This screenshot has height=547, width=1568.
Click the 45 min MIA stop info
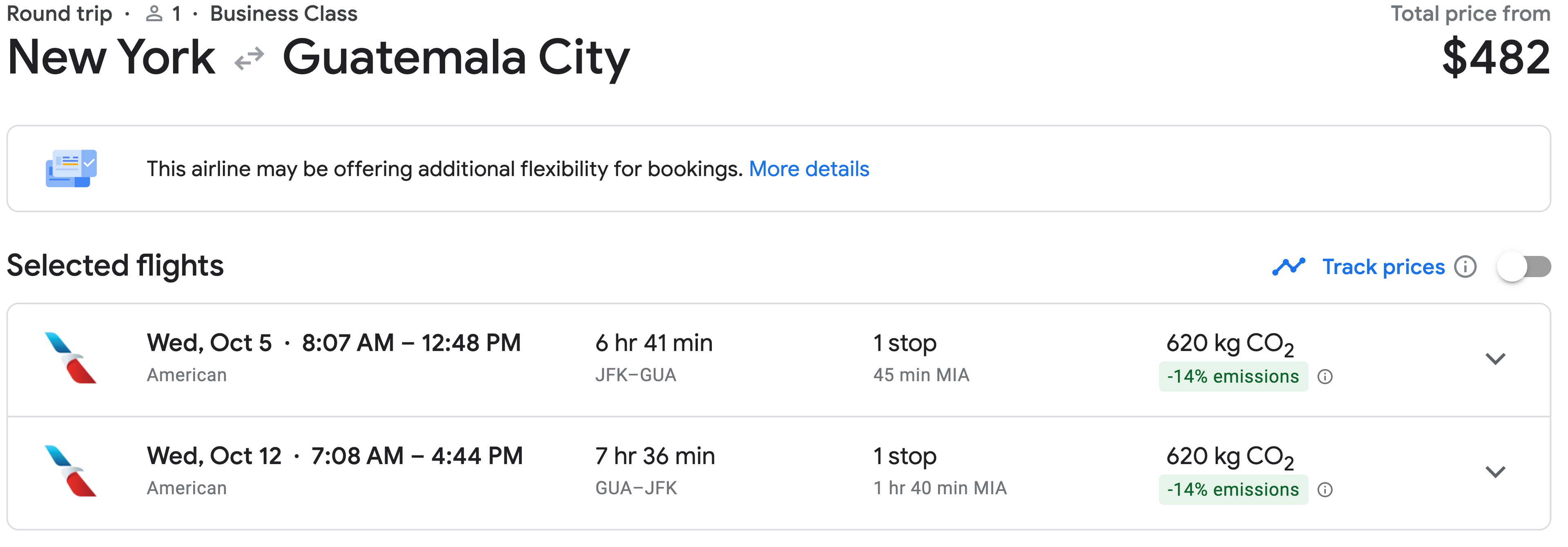coord(921,375)
